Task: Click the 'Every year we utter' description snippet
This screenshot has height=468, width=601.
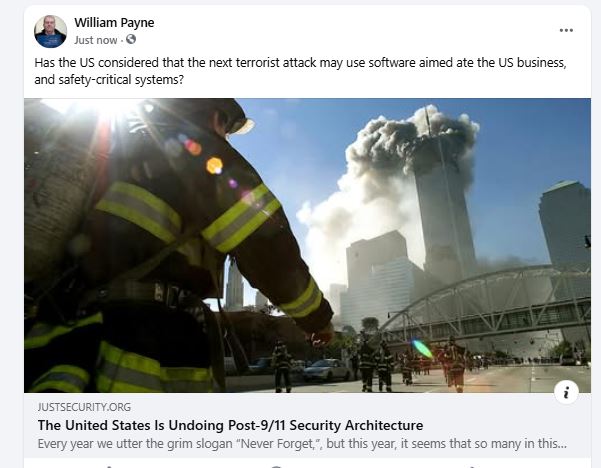Action: tap(302, 443)
